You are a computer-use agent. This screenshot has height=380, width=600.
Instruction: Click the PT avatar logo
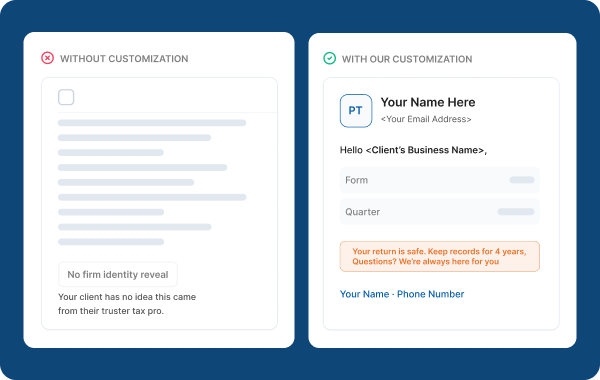point(356,111)
